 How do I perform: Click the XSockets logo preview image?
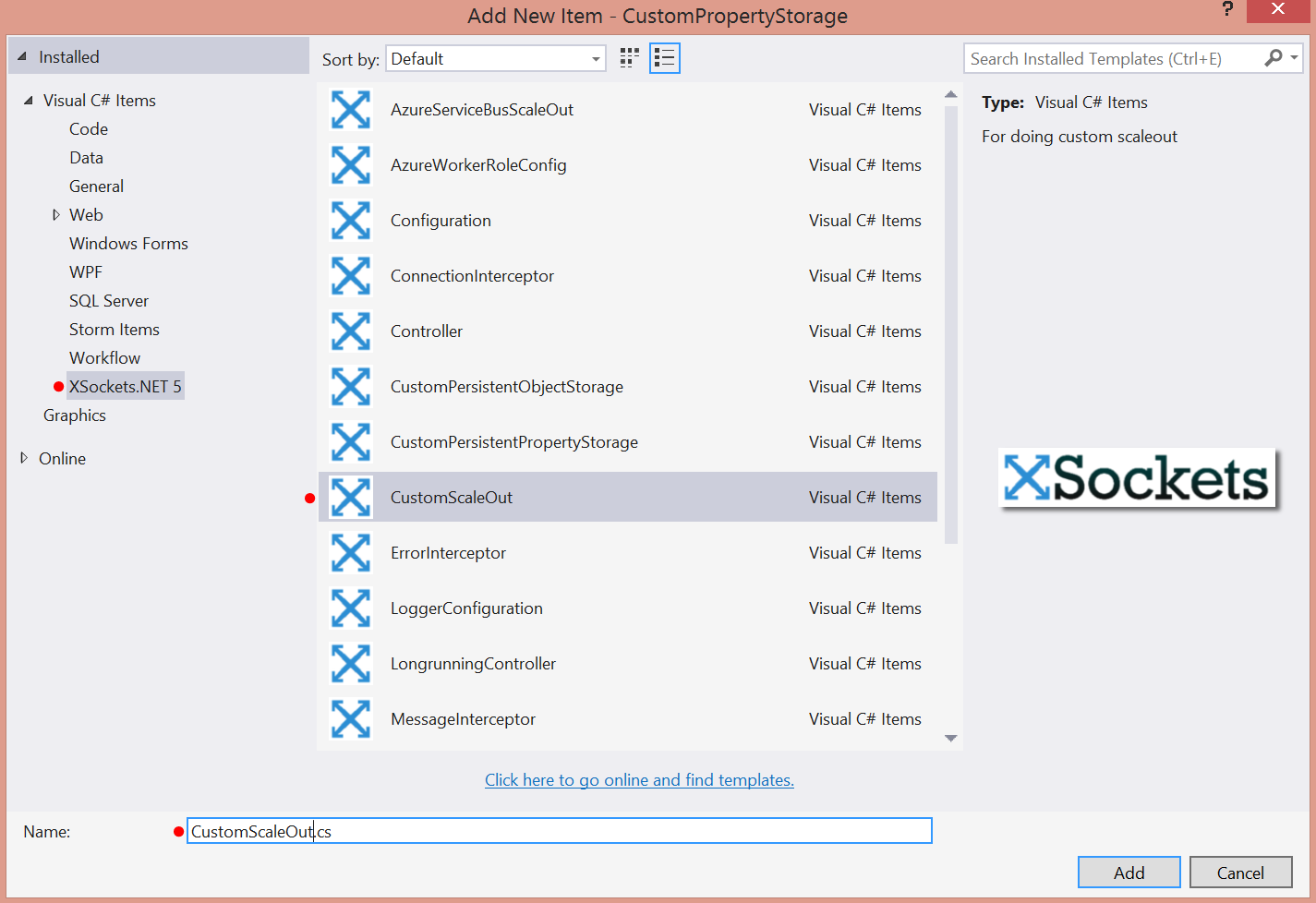1137,478
